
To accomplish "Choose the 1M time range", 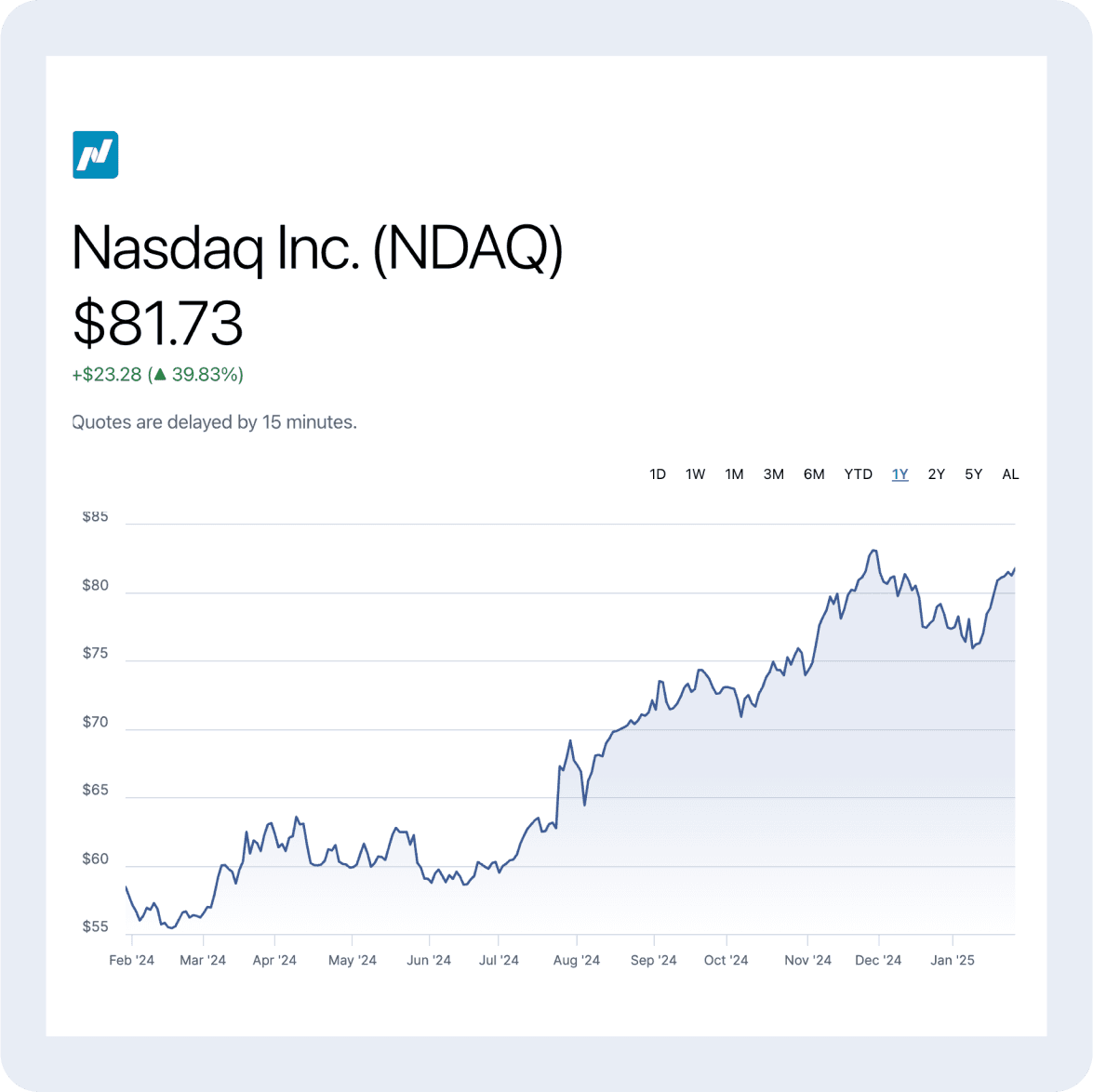I will coord(734,474).
